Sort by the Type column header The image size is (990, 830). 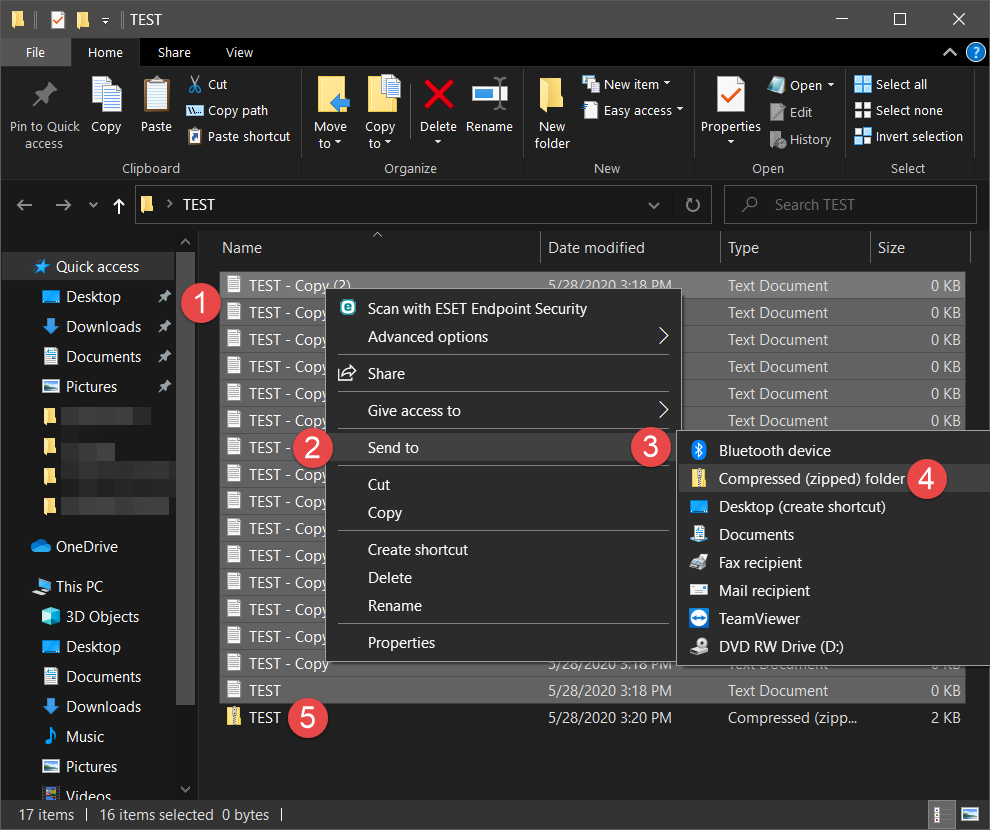795,248
